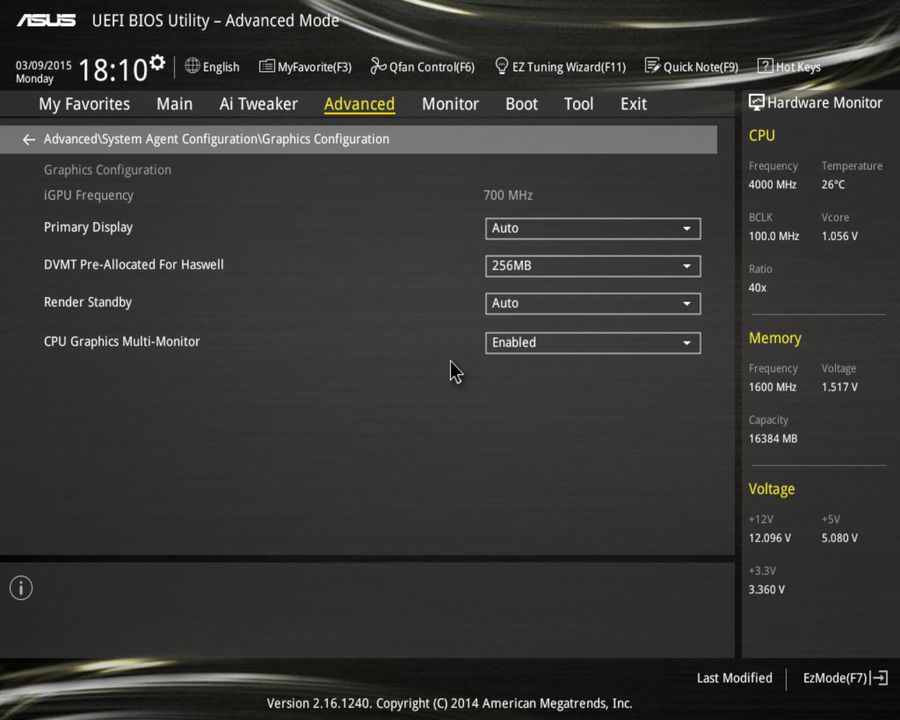This screenshot has height=720, width=900.
Task: Disable CPU Graphics Multi-Monitor
Action: [x=592, y=342]
